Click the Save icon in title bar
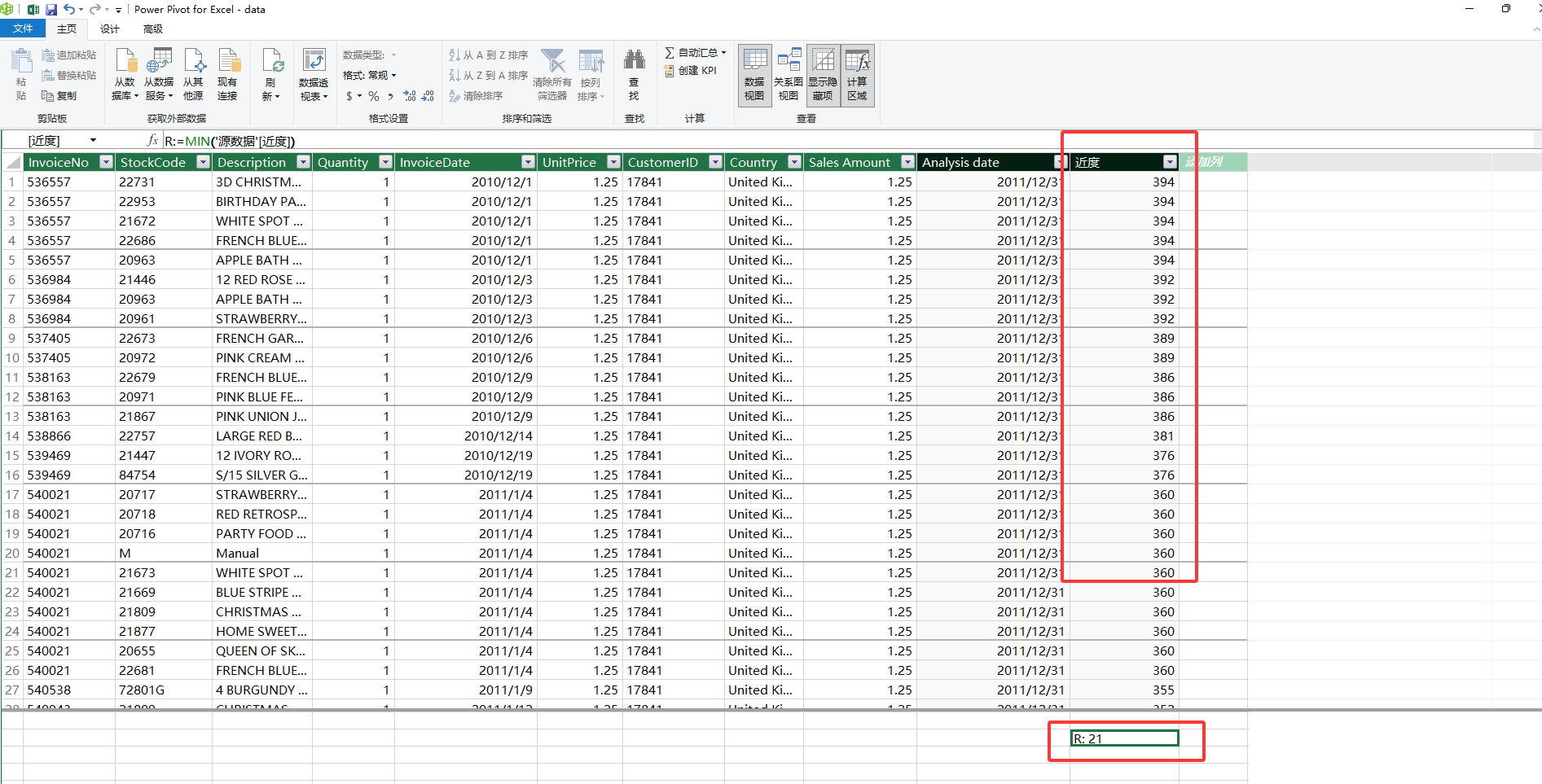The height and width of the screenshot is (784, 1542). pos(51,10)
